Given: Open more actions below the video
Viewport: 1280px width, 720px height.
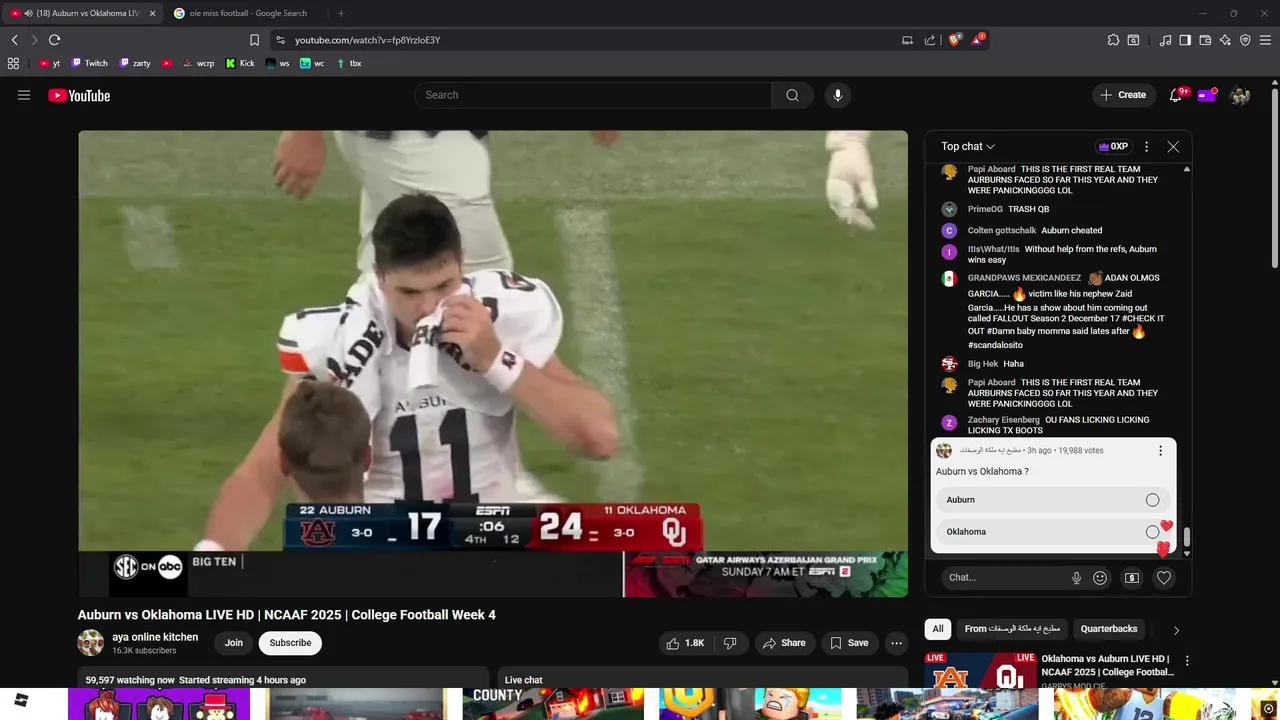Looking at the screenshot, I should (897, 643).
